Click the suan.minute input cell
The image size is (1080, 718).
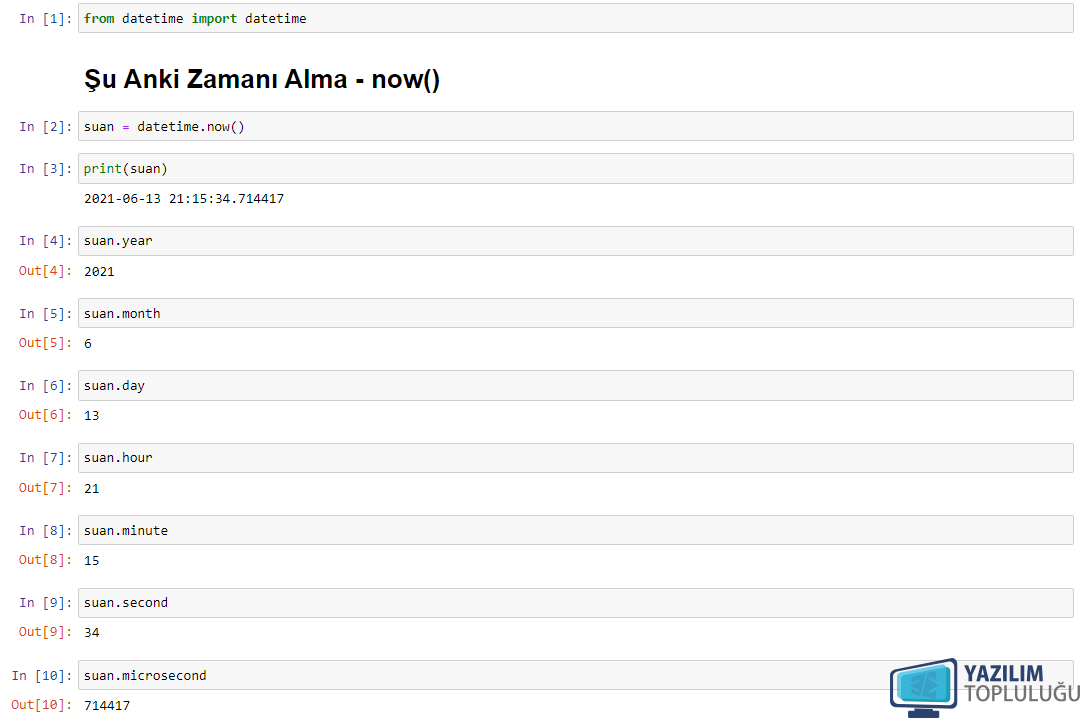click(576, 530)
